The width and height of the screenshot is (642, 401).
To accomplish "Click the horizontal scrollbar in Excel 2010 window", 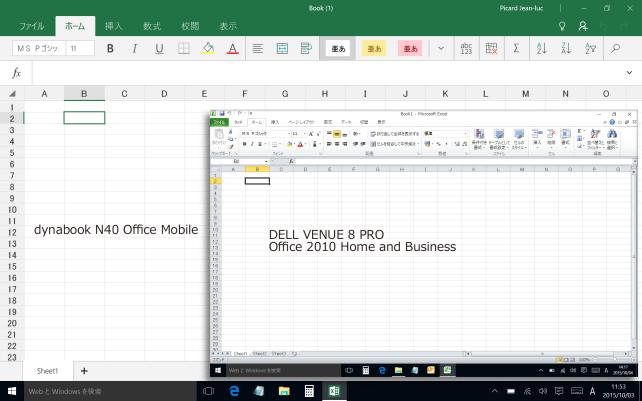I will [x=548, y=354].
